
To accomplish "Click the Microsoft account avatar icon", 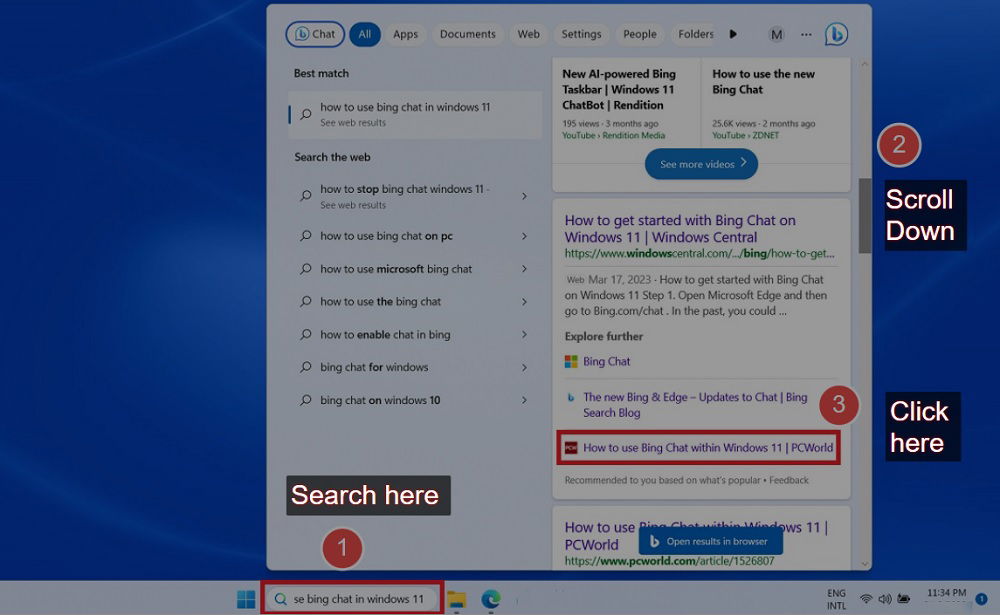I will pos(776,33).
